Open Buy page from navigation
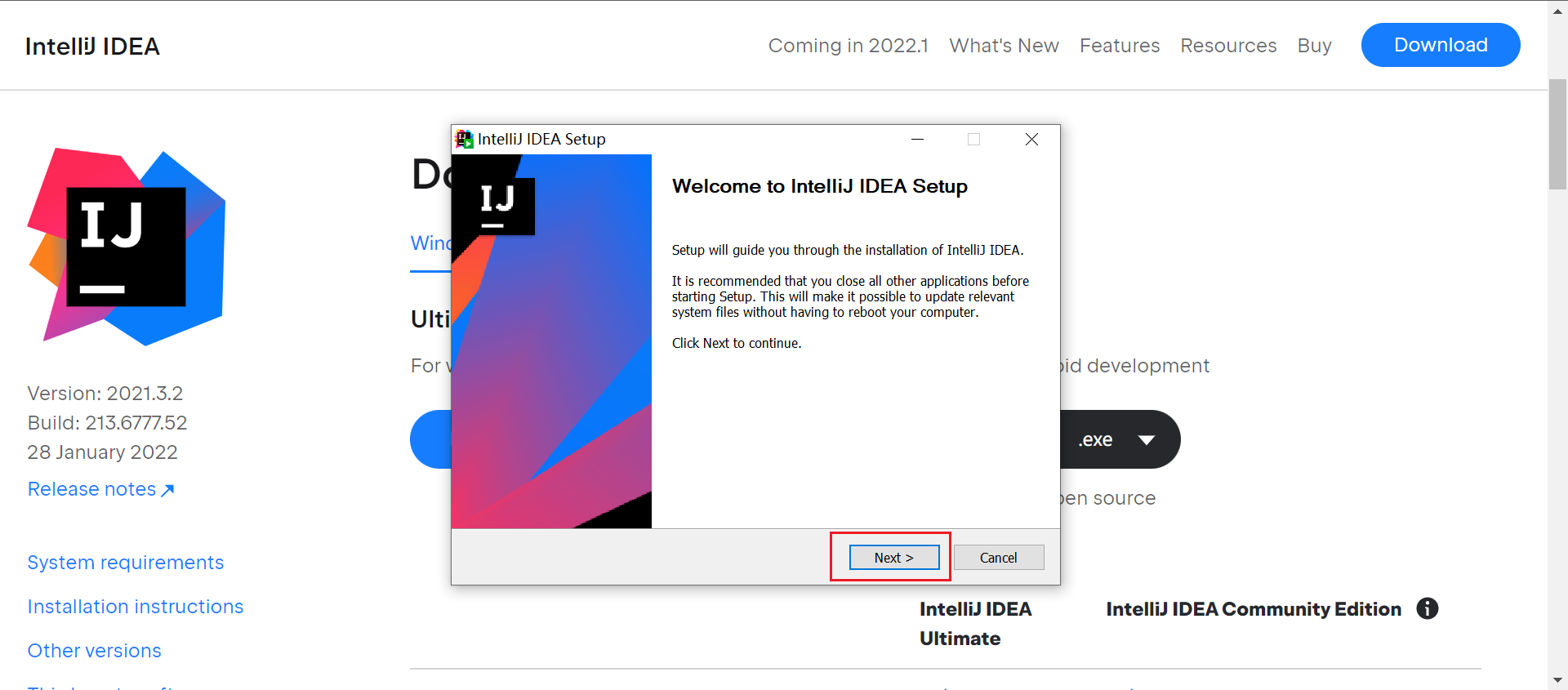The height and width of the screenshot is (690, 1568). [x=1314, y=46]
